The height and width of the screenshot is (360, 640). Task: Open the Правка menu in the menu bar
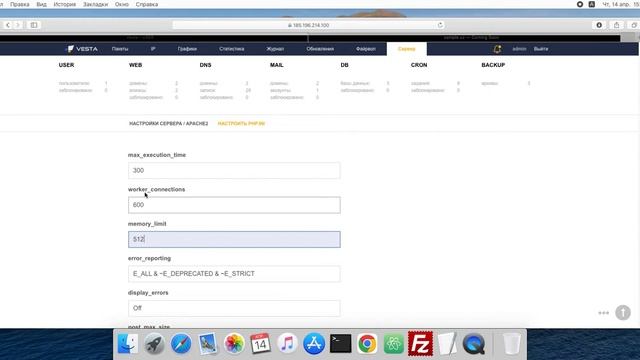(x=20, y=4)
